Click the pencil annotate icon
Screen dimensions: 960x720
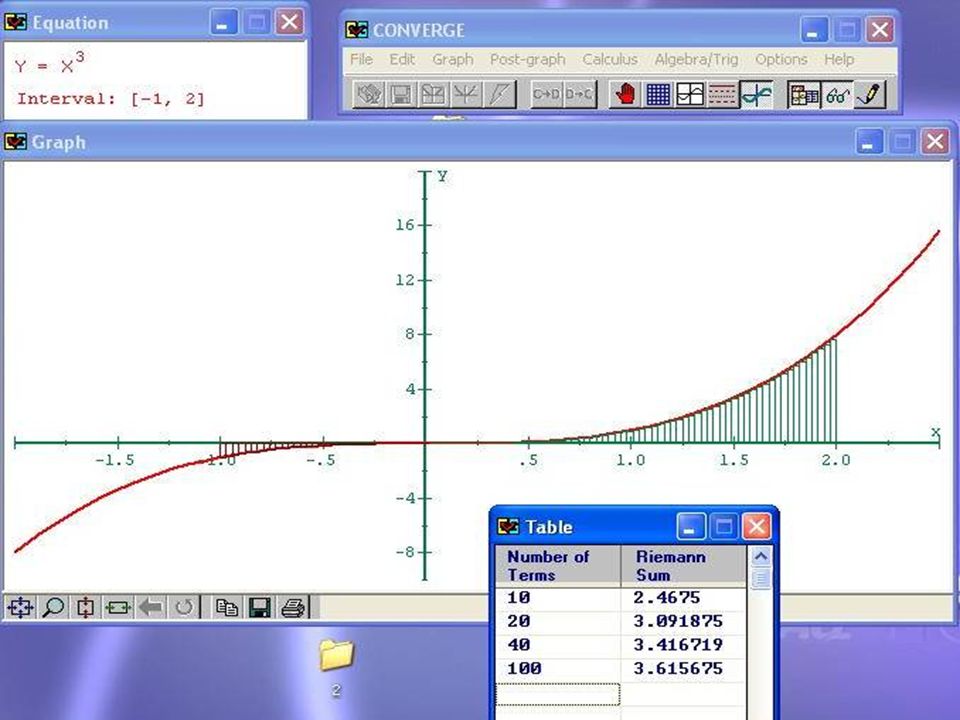point(869,95)
